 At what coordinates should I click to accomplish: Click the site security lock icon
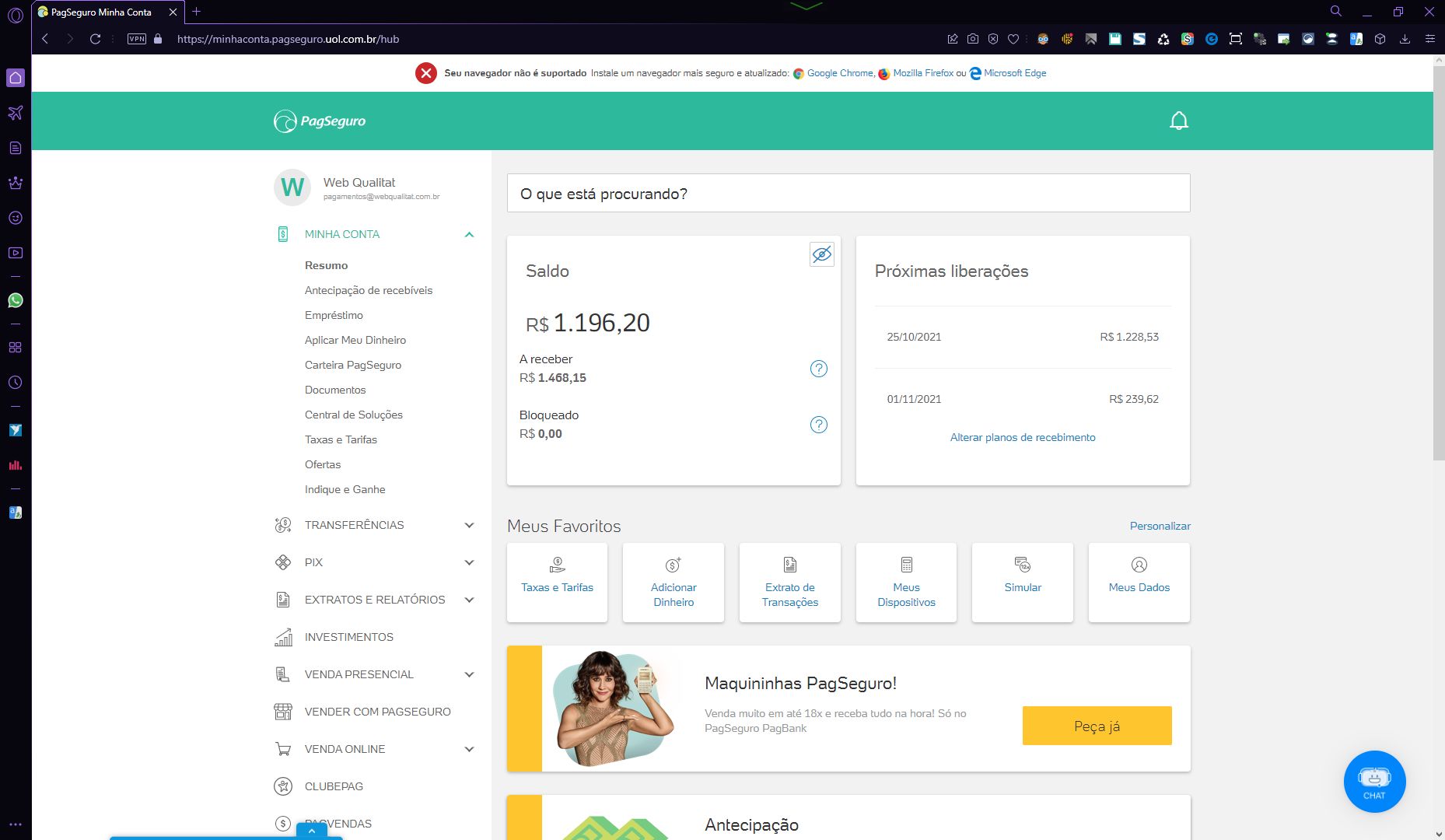(159, 39)
